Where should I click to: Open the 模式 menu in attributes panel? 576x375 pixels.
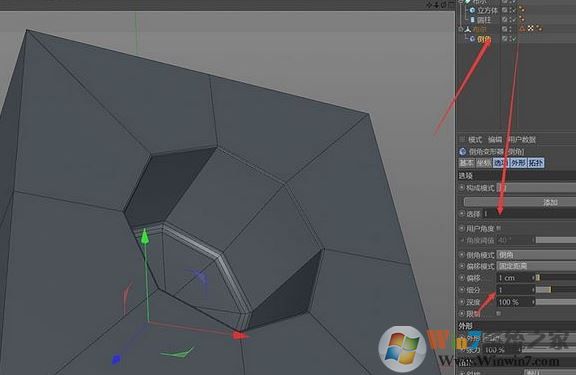(x=475, y=140)
